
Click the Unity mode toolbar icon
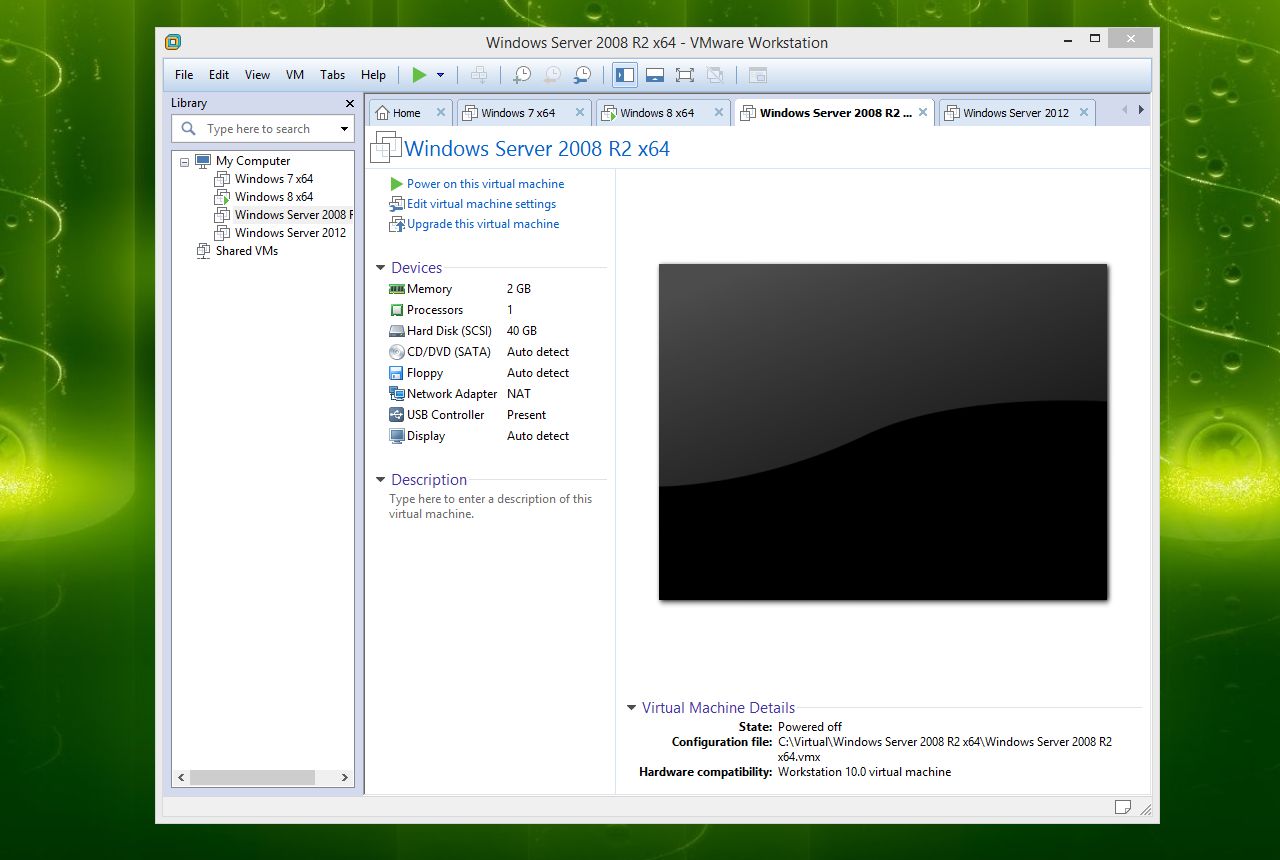715,75
